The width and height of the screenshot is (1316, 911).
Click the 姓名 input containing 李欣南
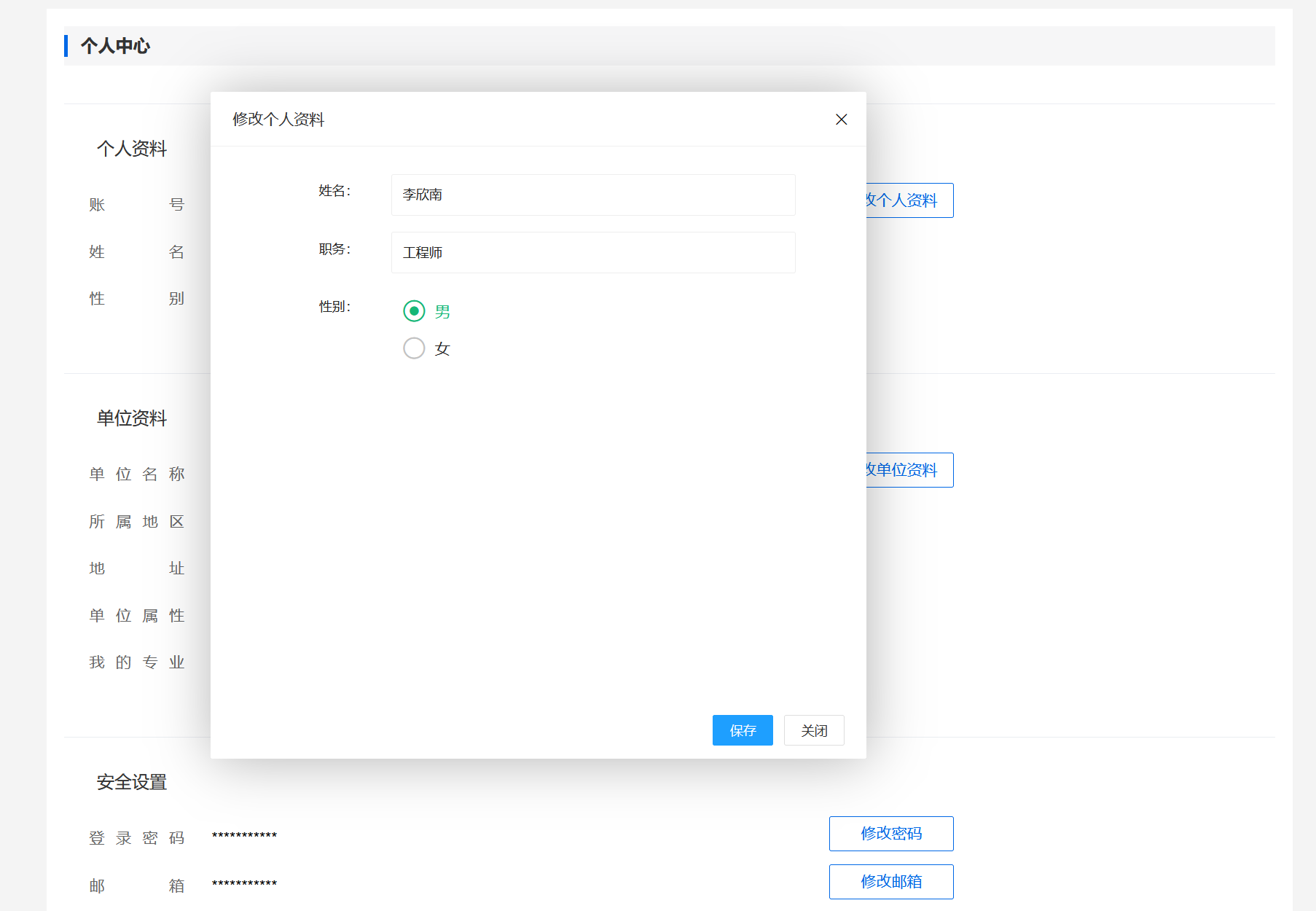coord(592,195)
